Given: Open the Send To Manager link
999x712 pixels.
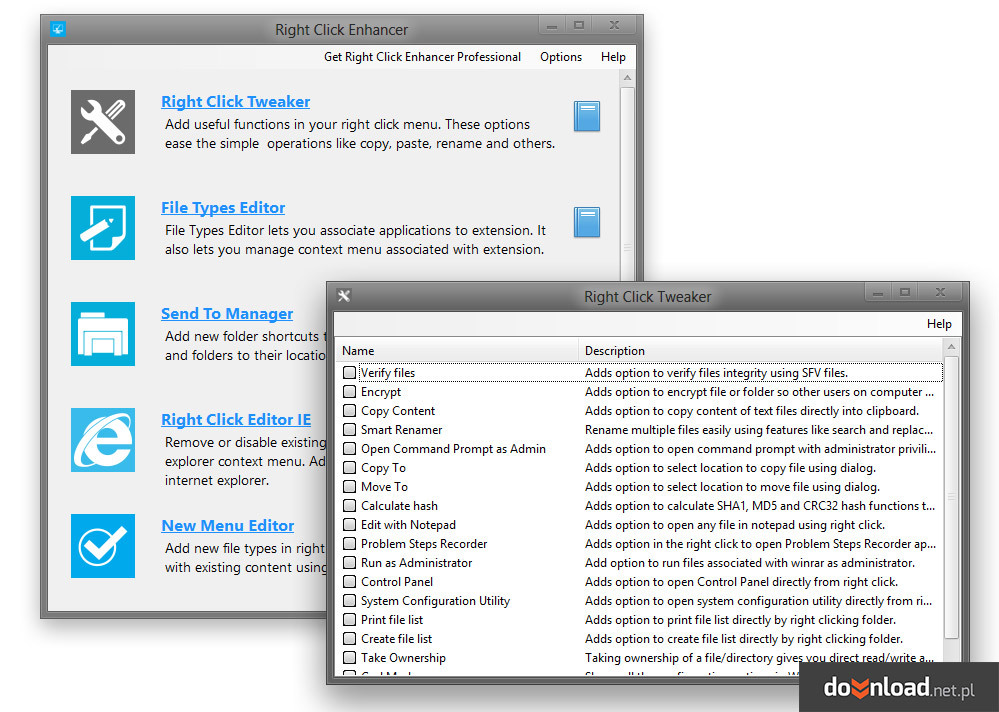Looking at the screenshot, I should click(227, 314).
